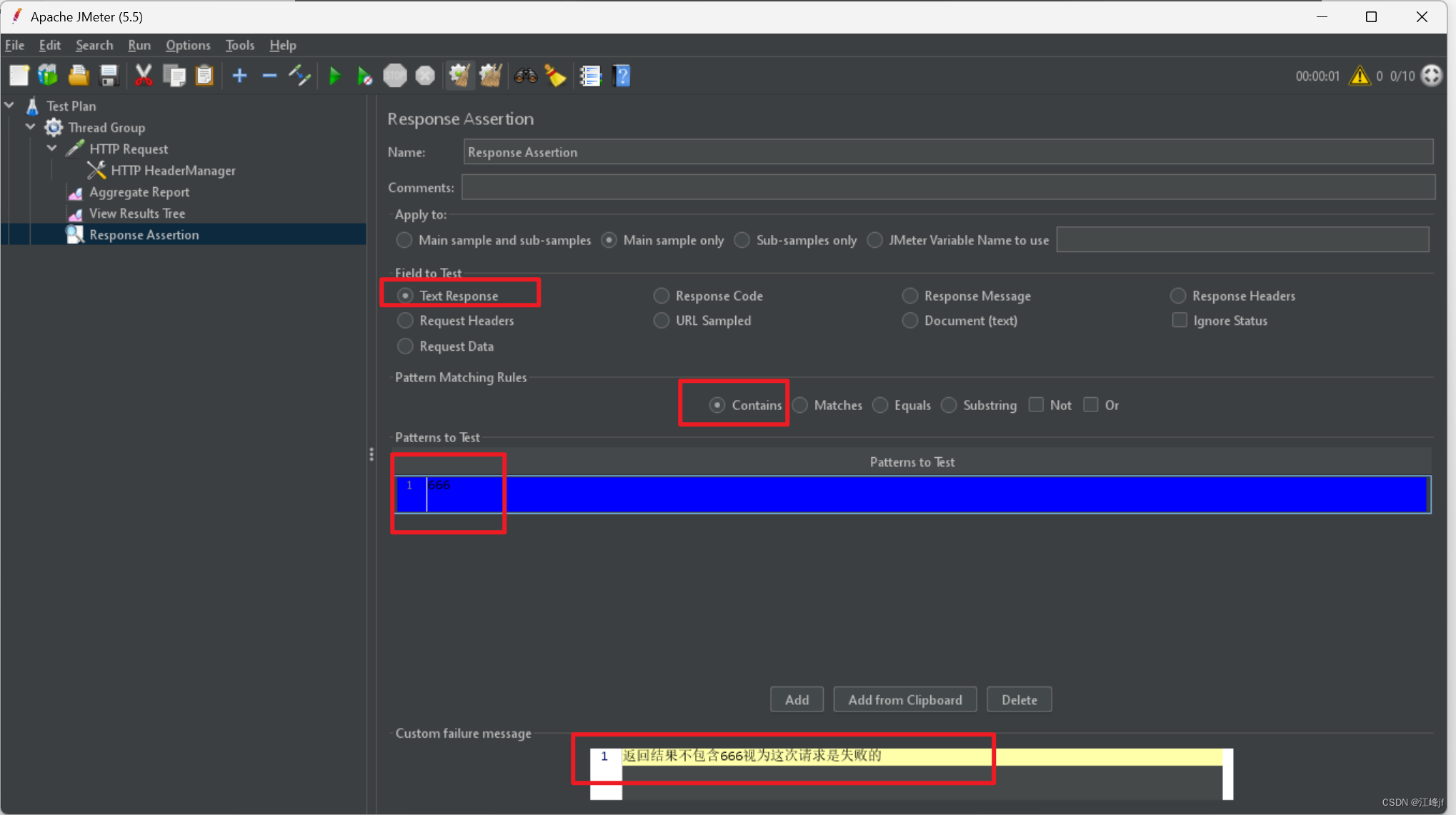Click the Comments input field
Screen dimensions: 1456x815
947,187
